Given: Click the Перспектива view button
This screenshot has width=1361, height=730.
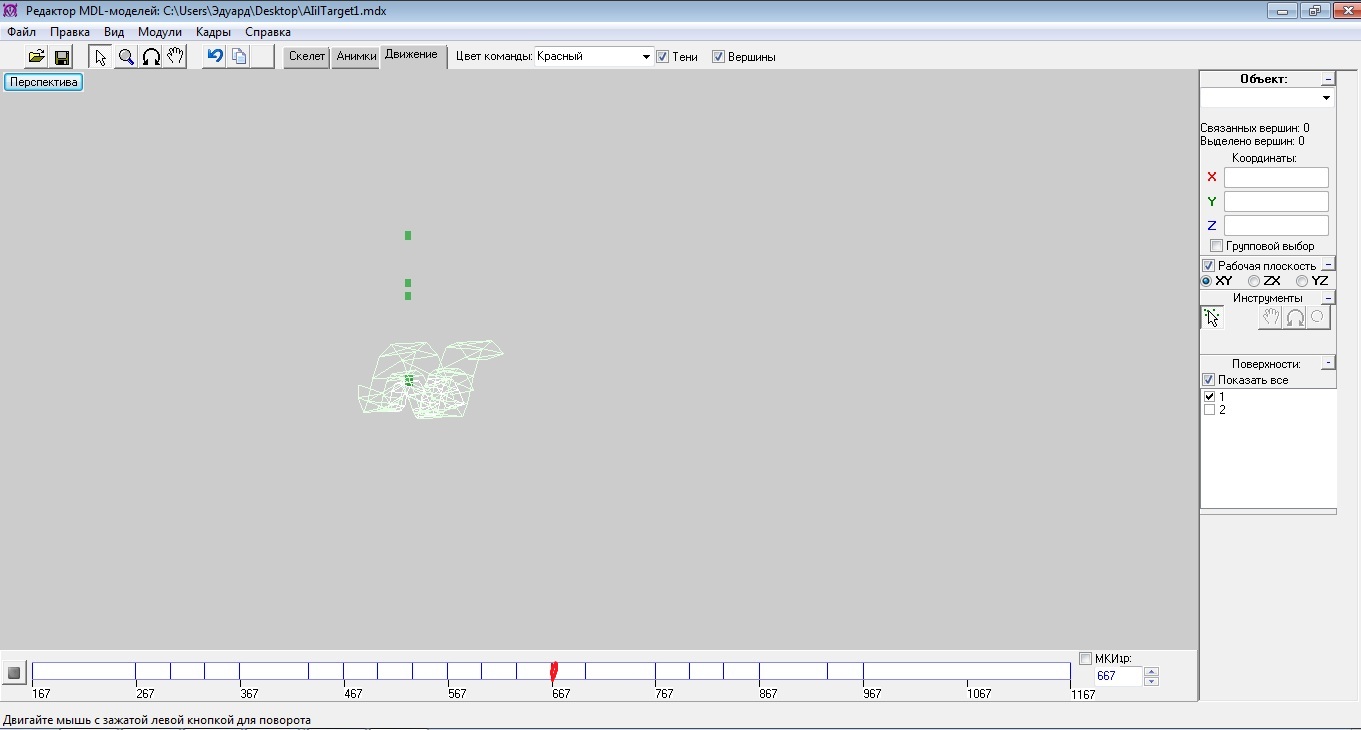Looking at the screenshot, I should pyautogui.click(x=44, y=82).
